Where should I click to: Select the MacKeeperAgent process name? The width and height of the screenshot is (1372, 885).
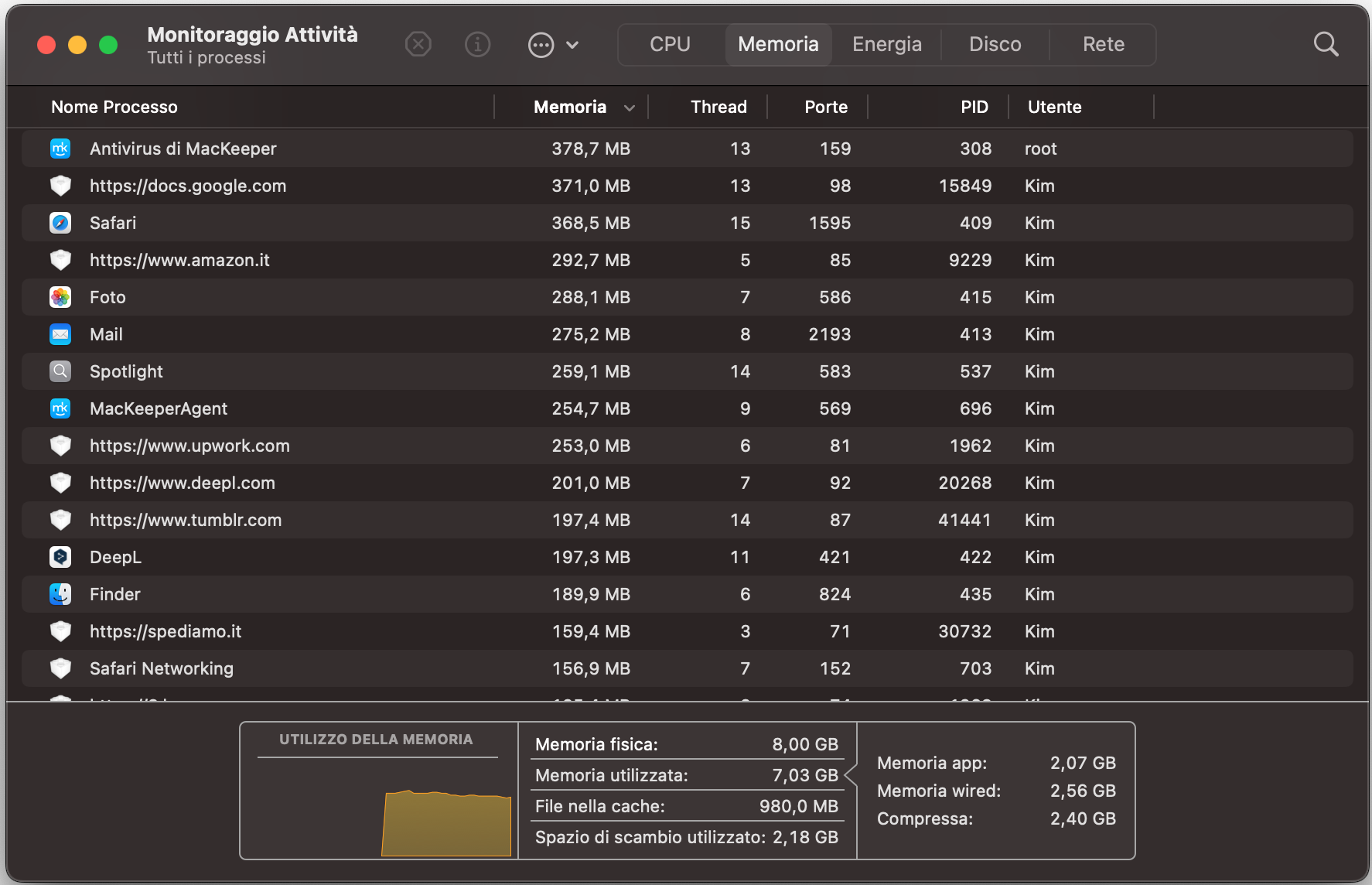[159, 408]
